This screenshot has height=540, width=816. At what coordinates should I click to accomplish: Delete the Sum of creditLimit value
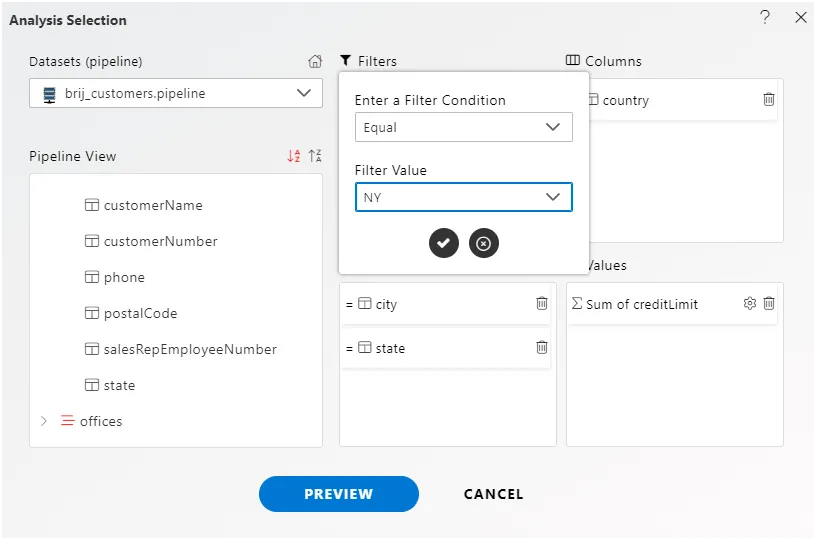coord(769,304)
